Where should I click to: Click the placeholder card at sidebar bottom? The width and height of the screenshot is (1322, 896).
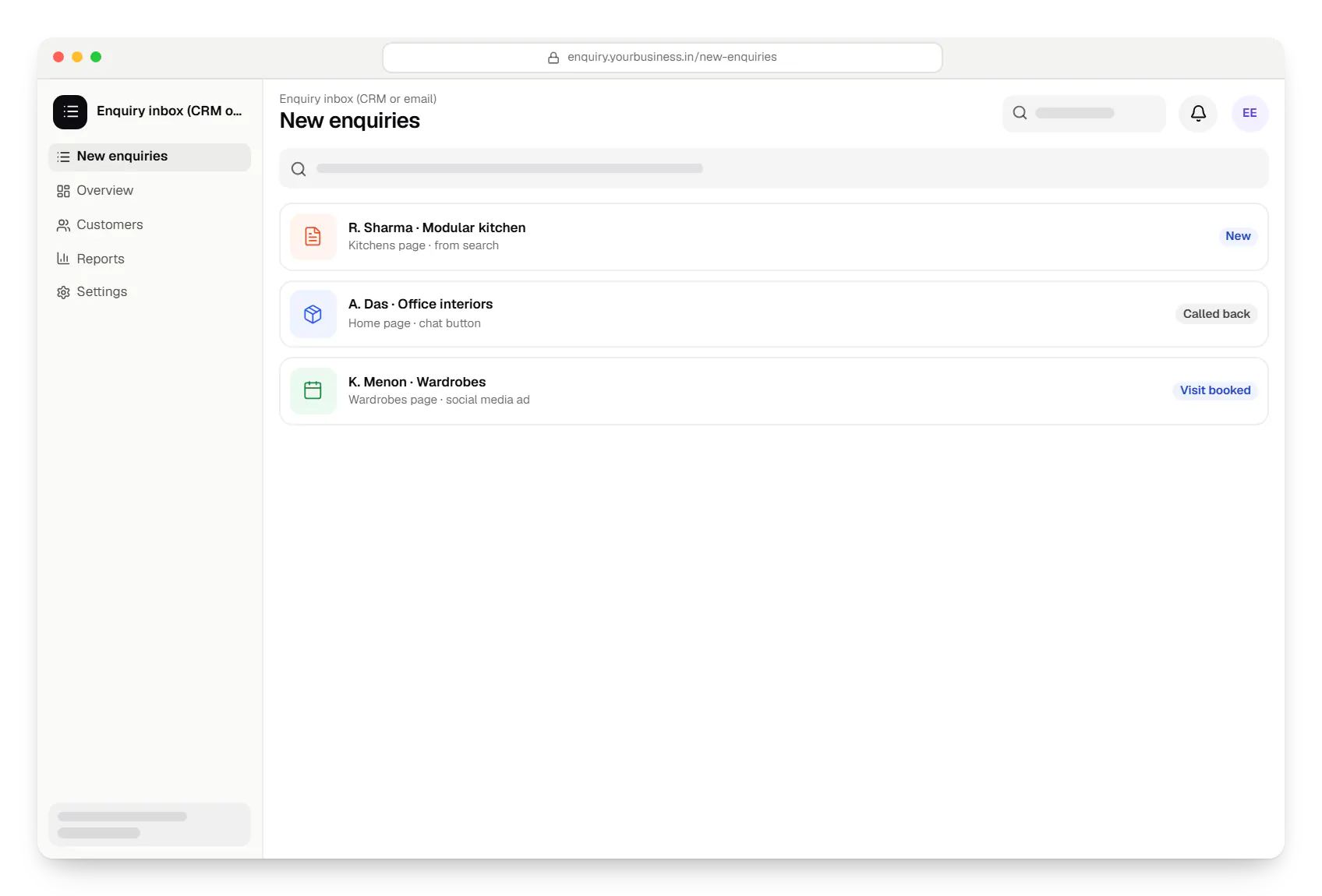pos(150,824)
